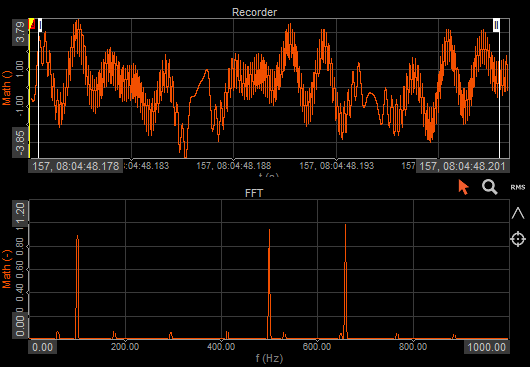The height and width of the screenshot is (367, 530).
Task: Edit FFT Y-axis minimum 0.000
Action: [x=20, y=325]
